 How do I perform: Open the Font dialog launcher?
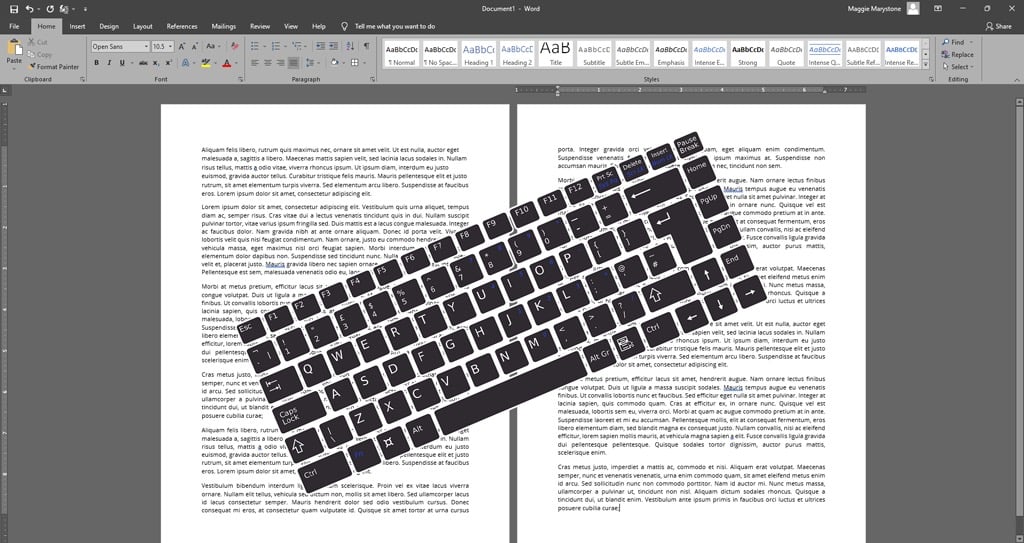pos(241,79)
